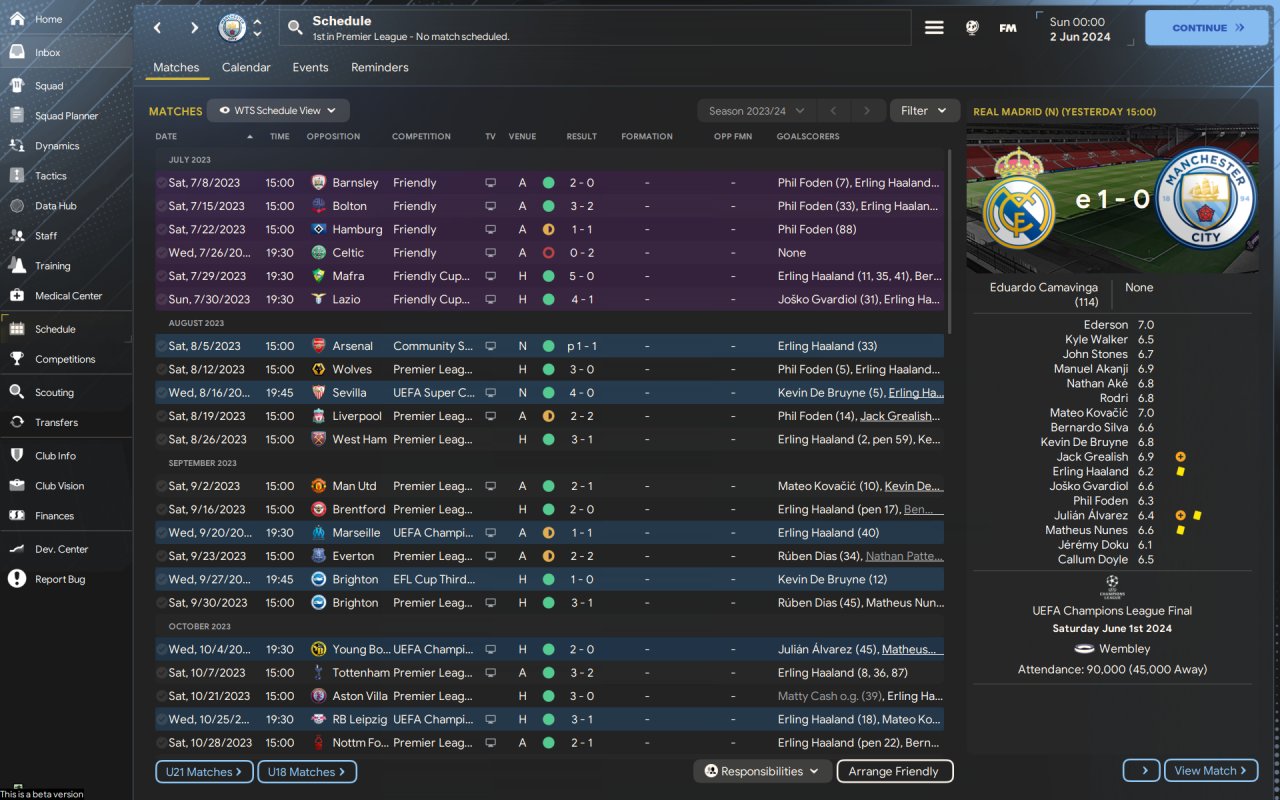
Task: Sort matches by the Result column header
Action: (x=581, y=136)
